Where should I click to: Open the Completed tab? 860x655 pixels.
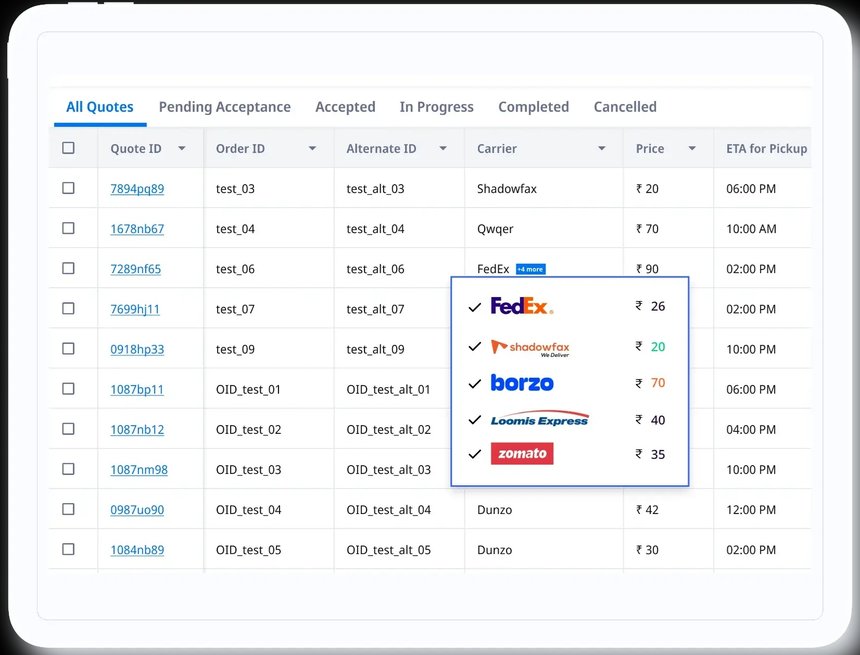pyautogui.click(x=533, y=107)
